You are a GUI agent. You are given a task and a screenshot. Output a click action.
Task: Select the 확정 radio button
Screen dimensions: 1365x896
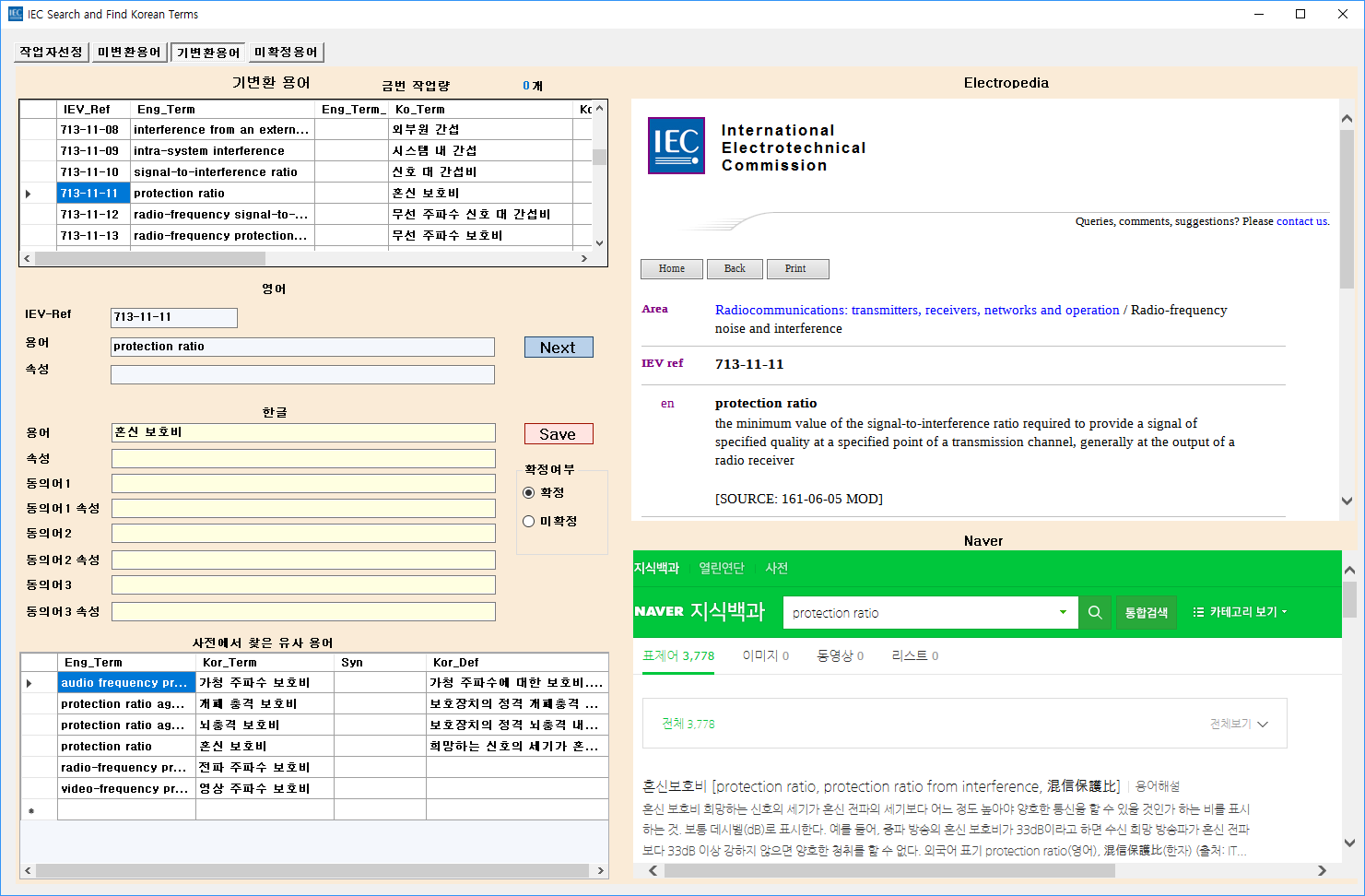(x=528, y=493)
